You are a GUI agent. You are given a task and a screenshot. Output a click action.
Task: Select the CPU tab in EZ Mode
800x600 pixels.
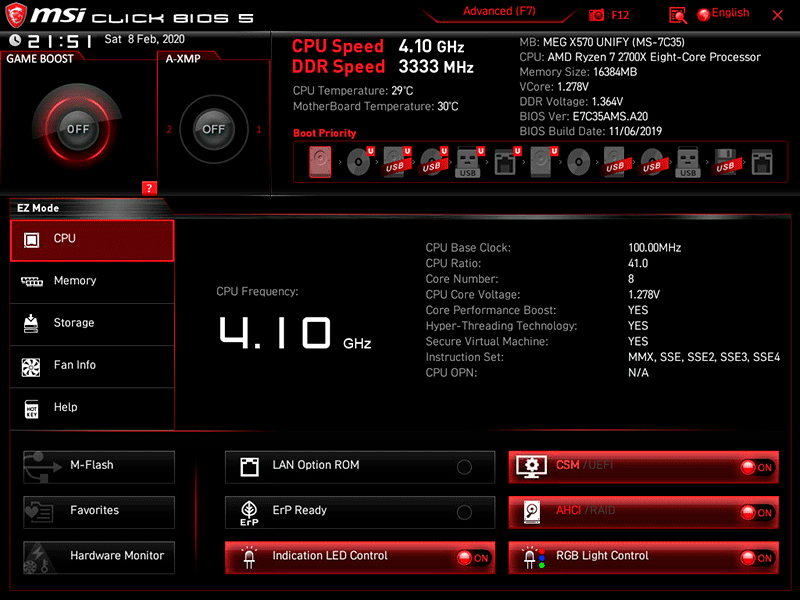[92, 240]
